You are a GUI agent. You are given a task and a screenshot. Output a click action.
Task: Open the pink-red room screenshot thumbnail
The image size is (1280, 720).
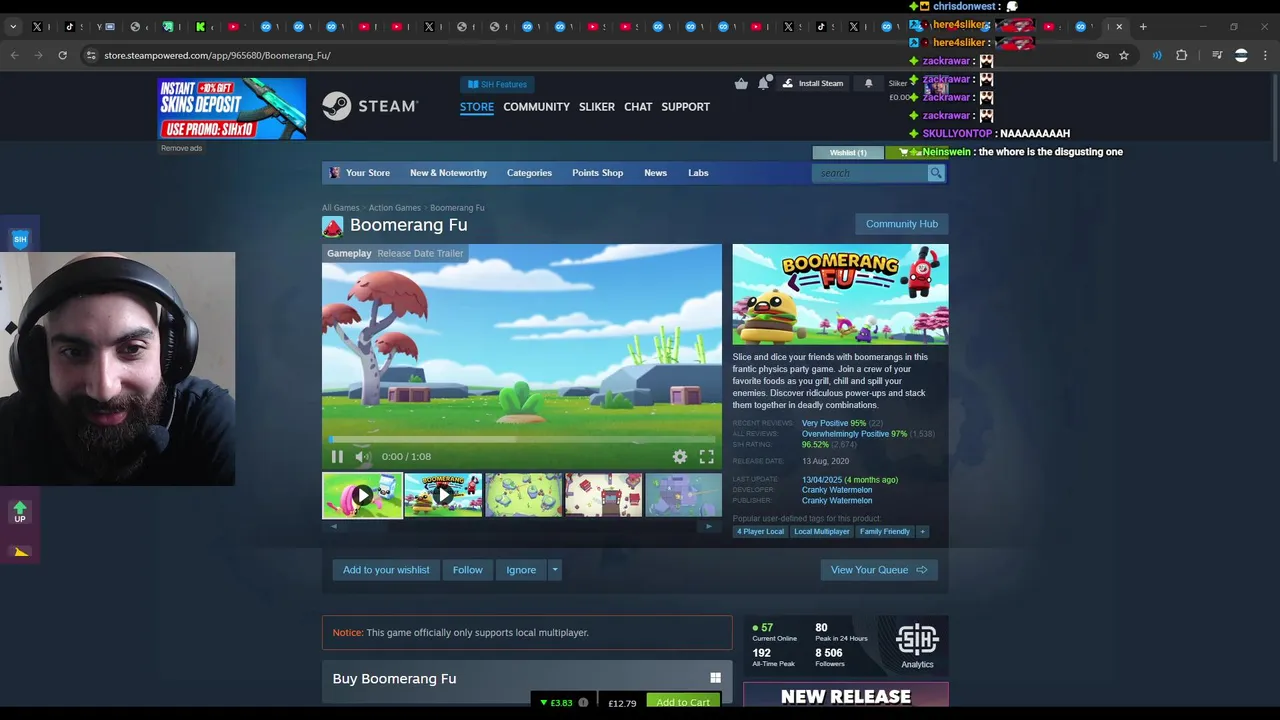pyautogui.click(x=603, y=495)
